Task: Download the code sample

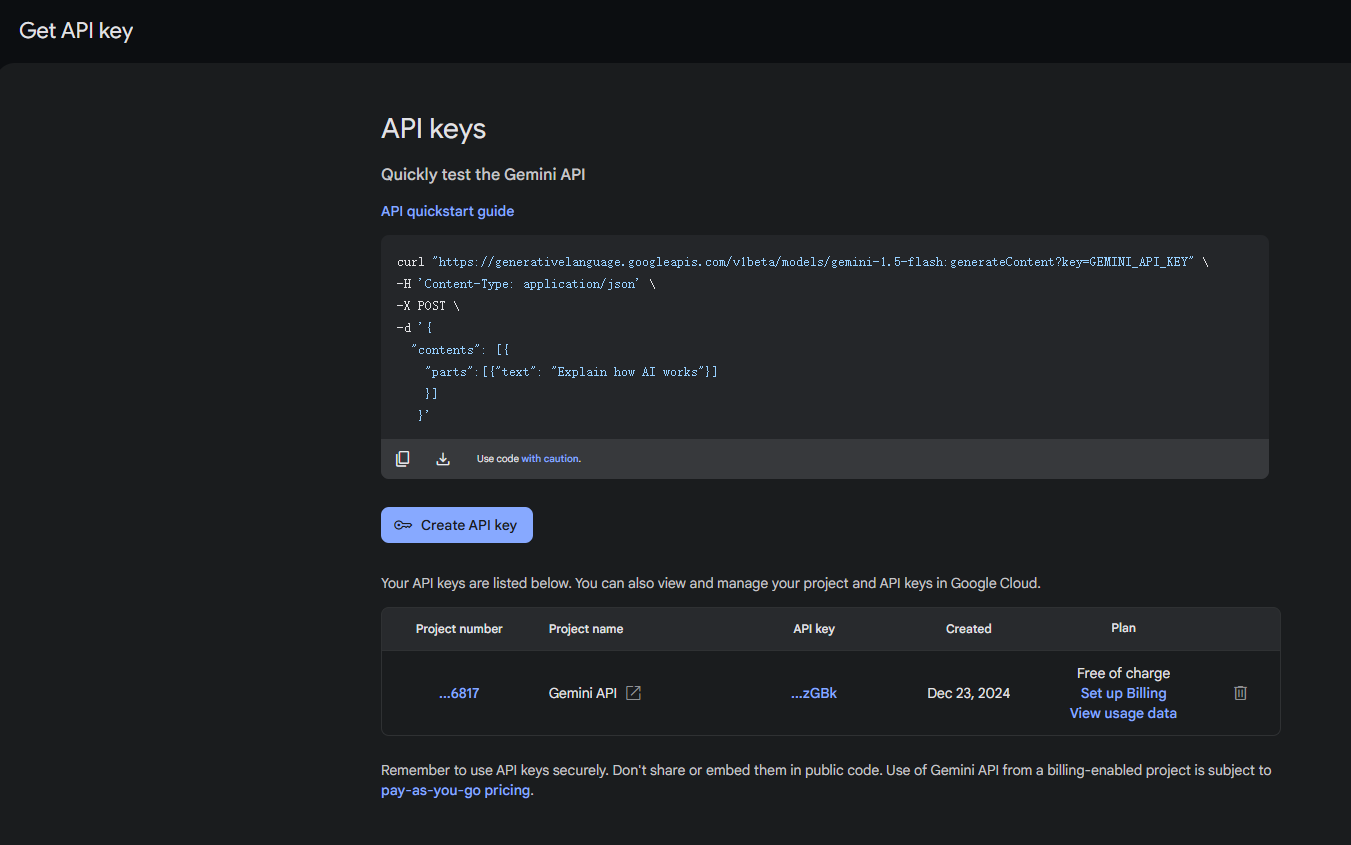Action: pos(443,459)
